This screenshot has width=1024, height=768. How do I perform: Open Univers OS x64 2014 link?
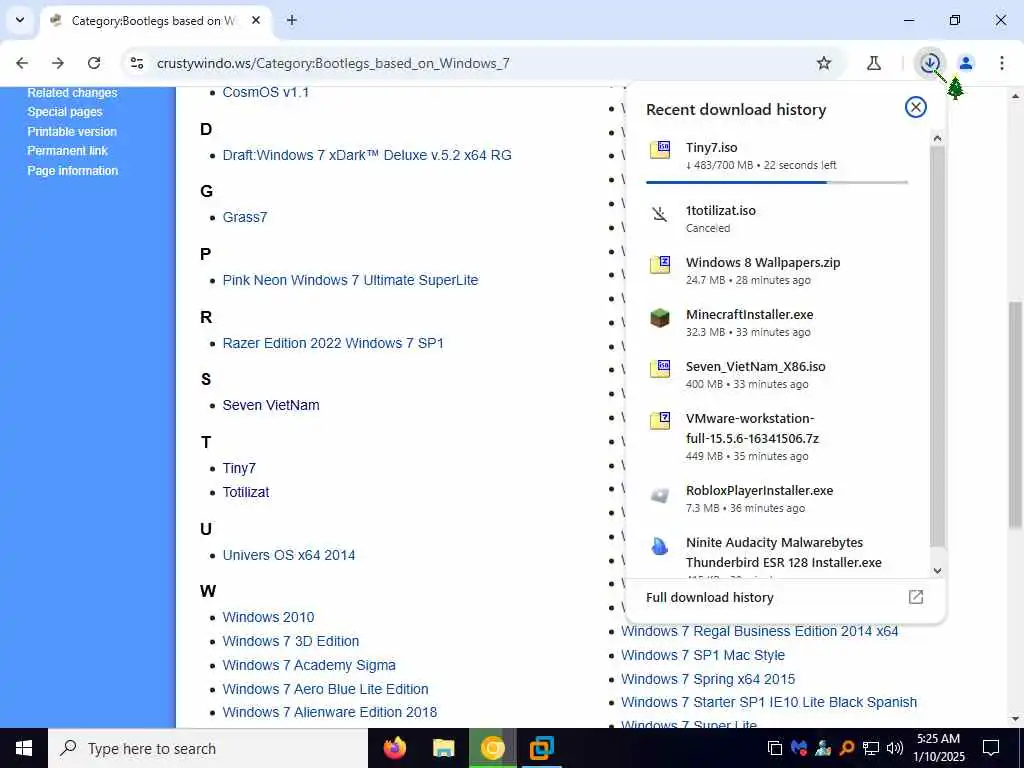pyautogui.click(x=289, y=555)
